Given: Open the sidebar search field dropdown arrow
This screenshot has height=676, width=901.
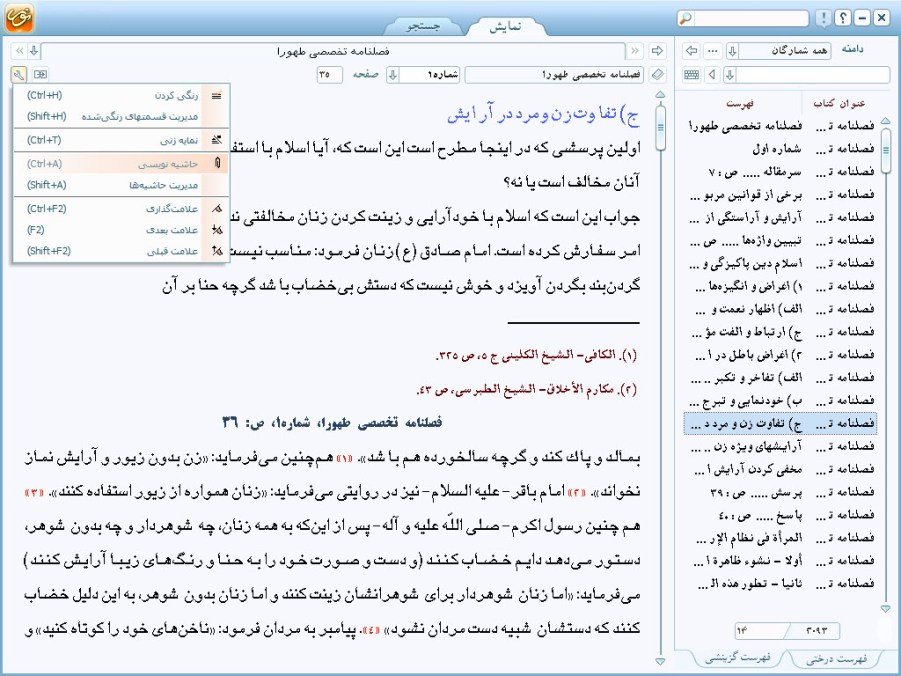Looking at the screenshot, I should 730,74.
